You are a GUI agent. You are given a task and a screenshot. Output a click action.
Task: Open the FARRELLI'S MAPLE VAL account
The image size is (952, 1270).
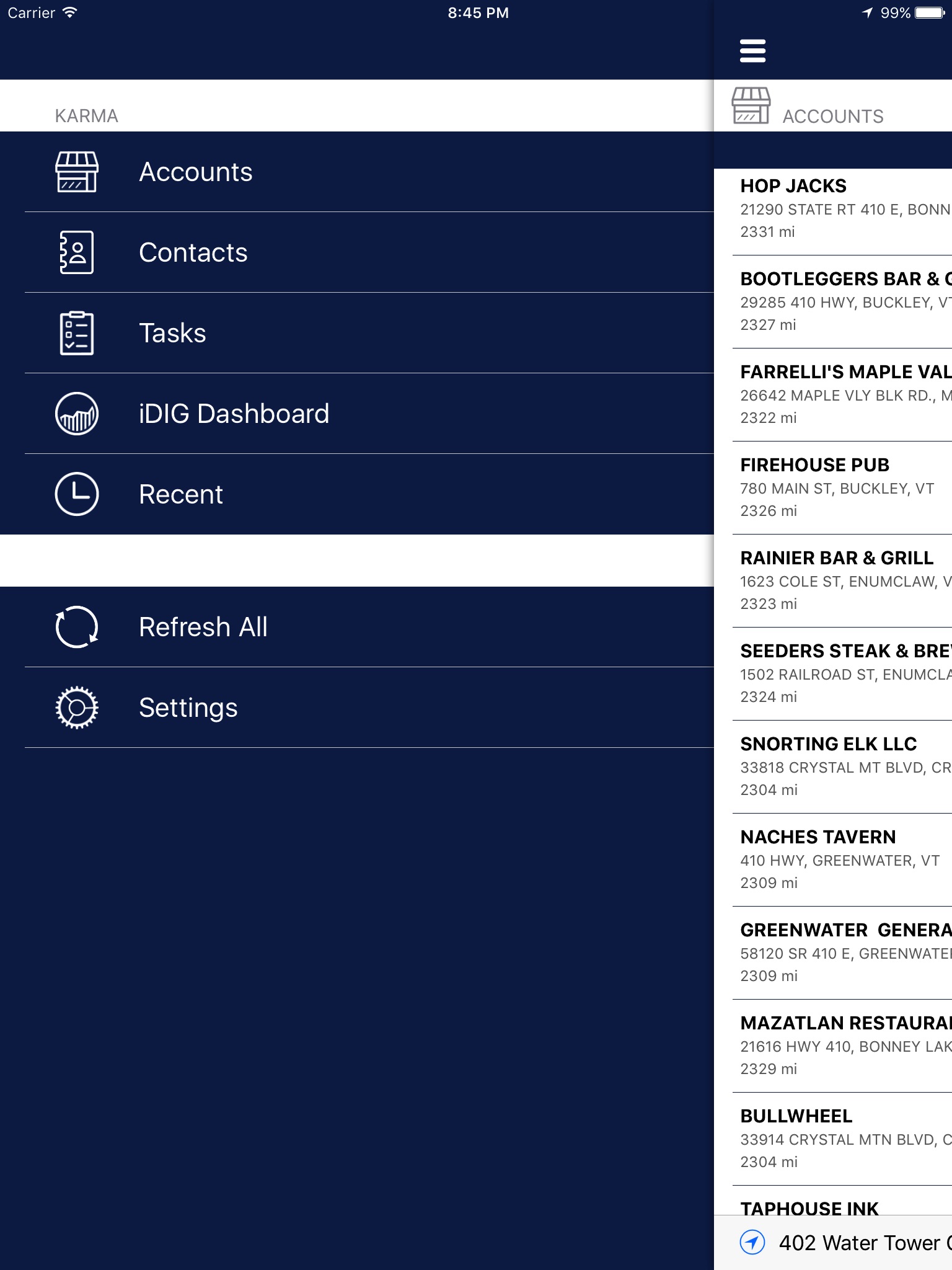click(833, 395)
